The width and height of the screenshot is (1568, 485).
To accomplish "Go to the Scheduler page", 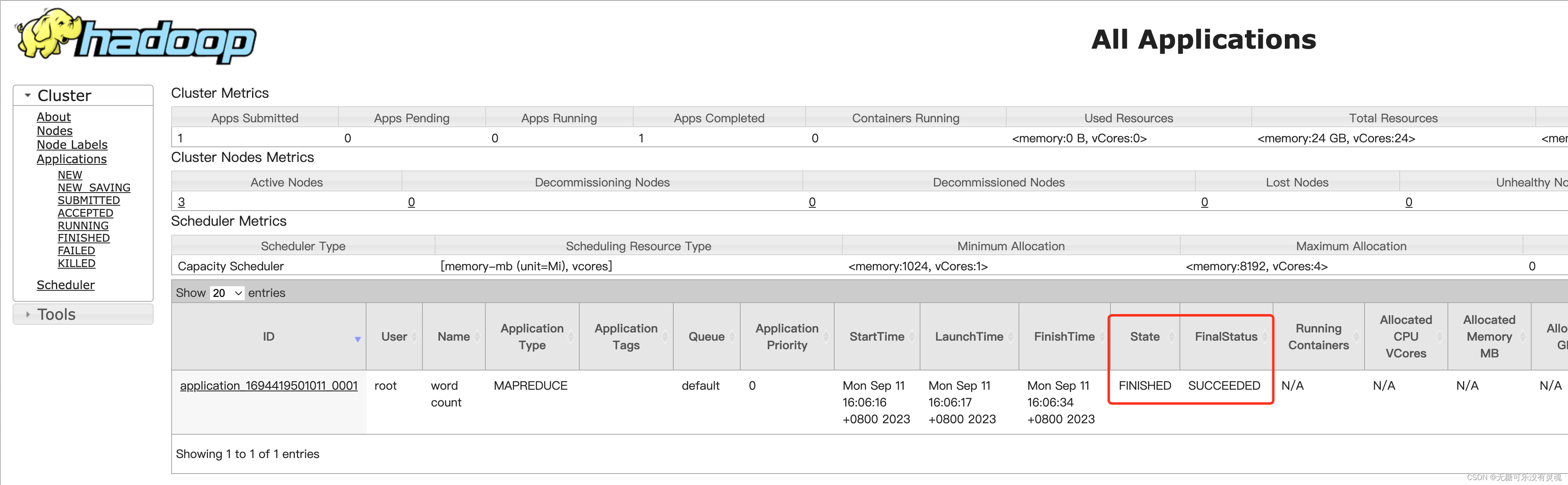I will tap(65, 285).
